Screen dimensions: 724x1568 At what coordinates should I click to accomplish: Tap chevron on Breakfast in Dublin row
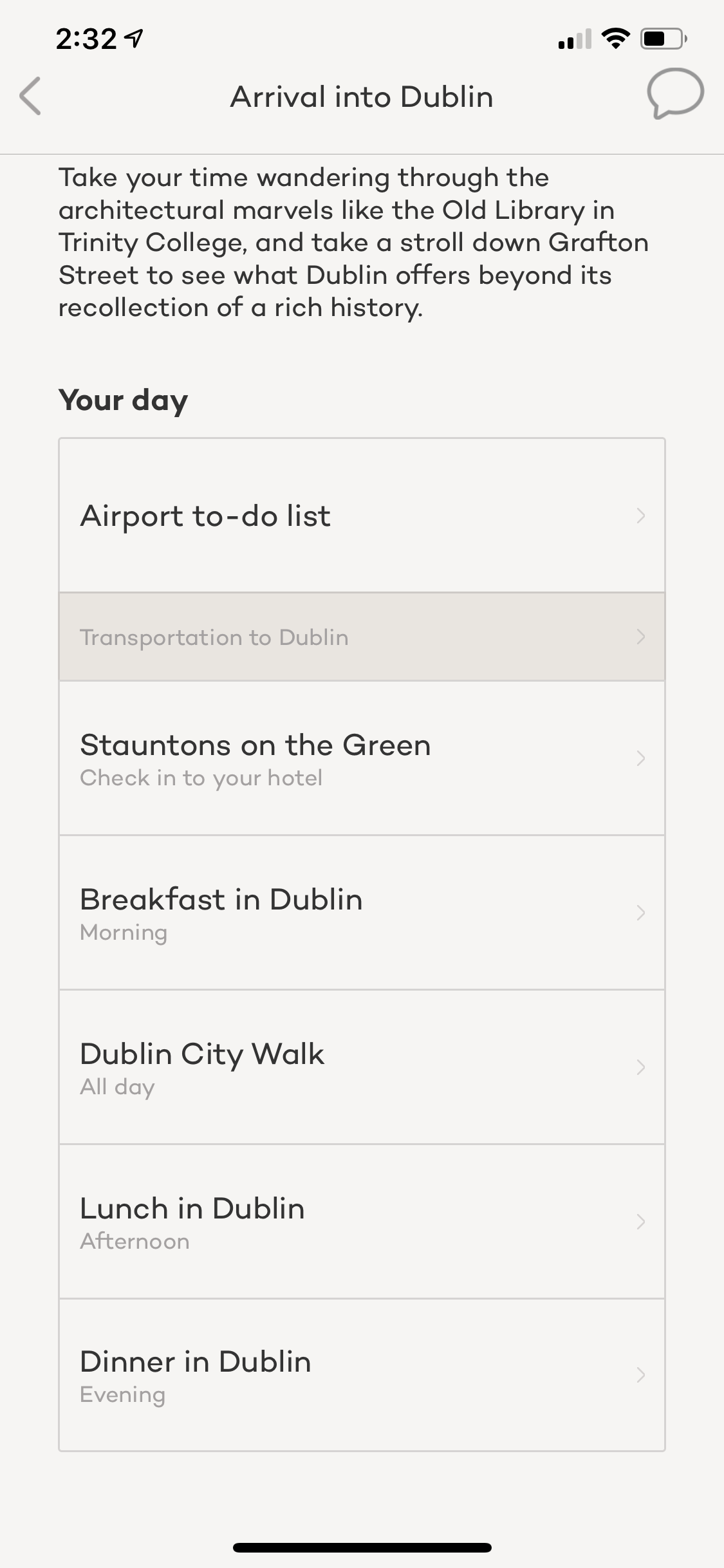pyautogui.click(x=640, y=913)
